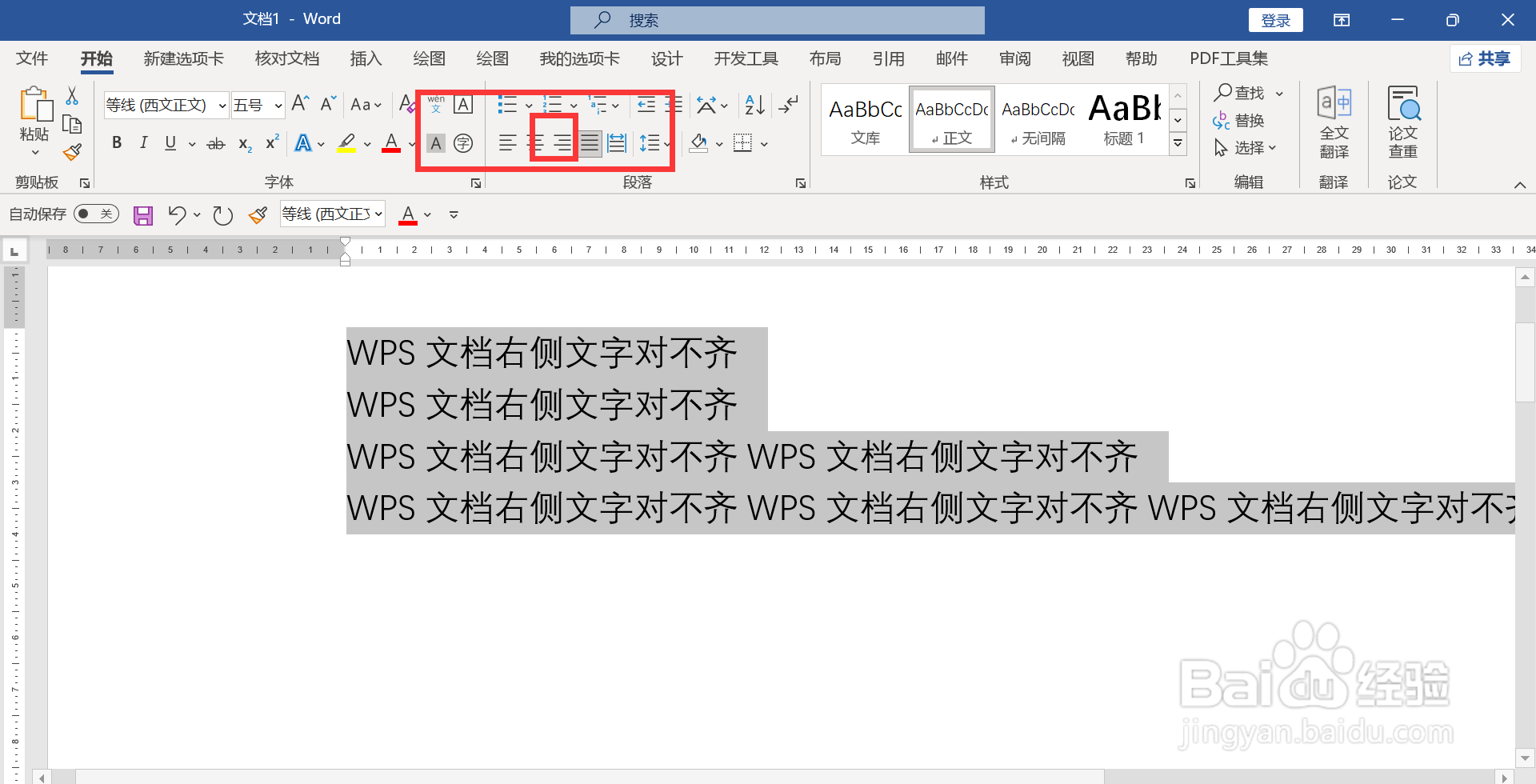Apply character border icon

click(x=463, y=104)
